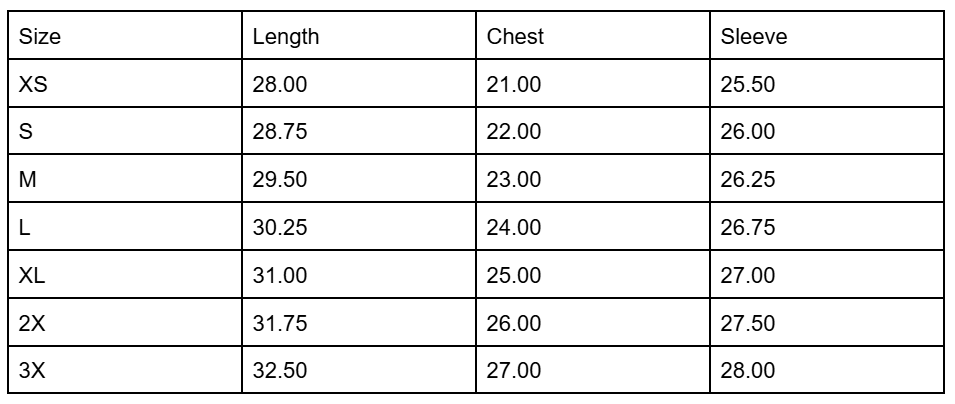The width and height of the screenshot is (955, 404).
Task: Select the M length value 29.50
Action: [359, 178]
